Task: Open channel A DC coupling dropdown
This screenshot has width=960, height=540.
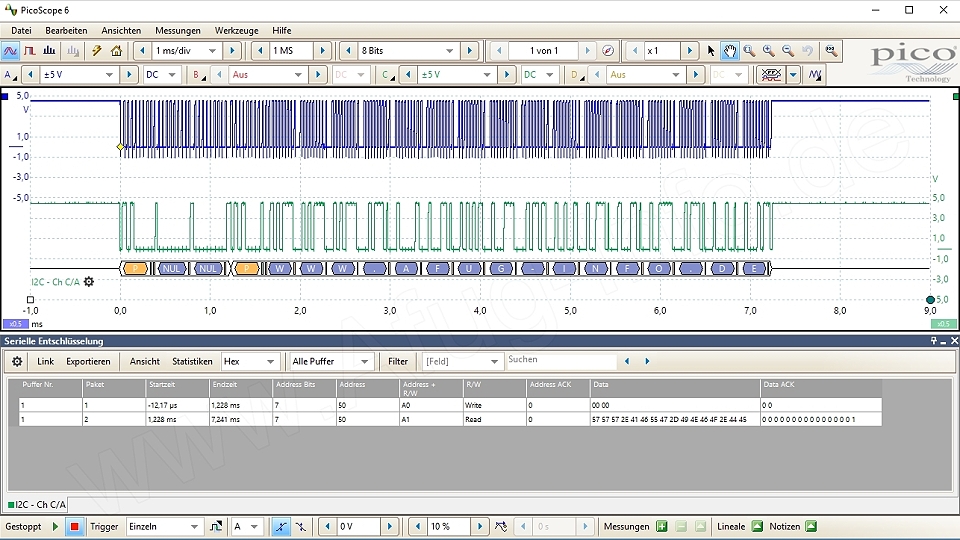Action: 172,75
